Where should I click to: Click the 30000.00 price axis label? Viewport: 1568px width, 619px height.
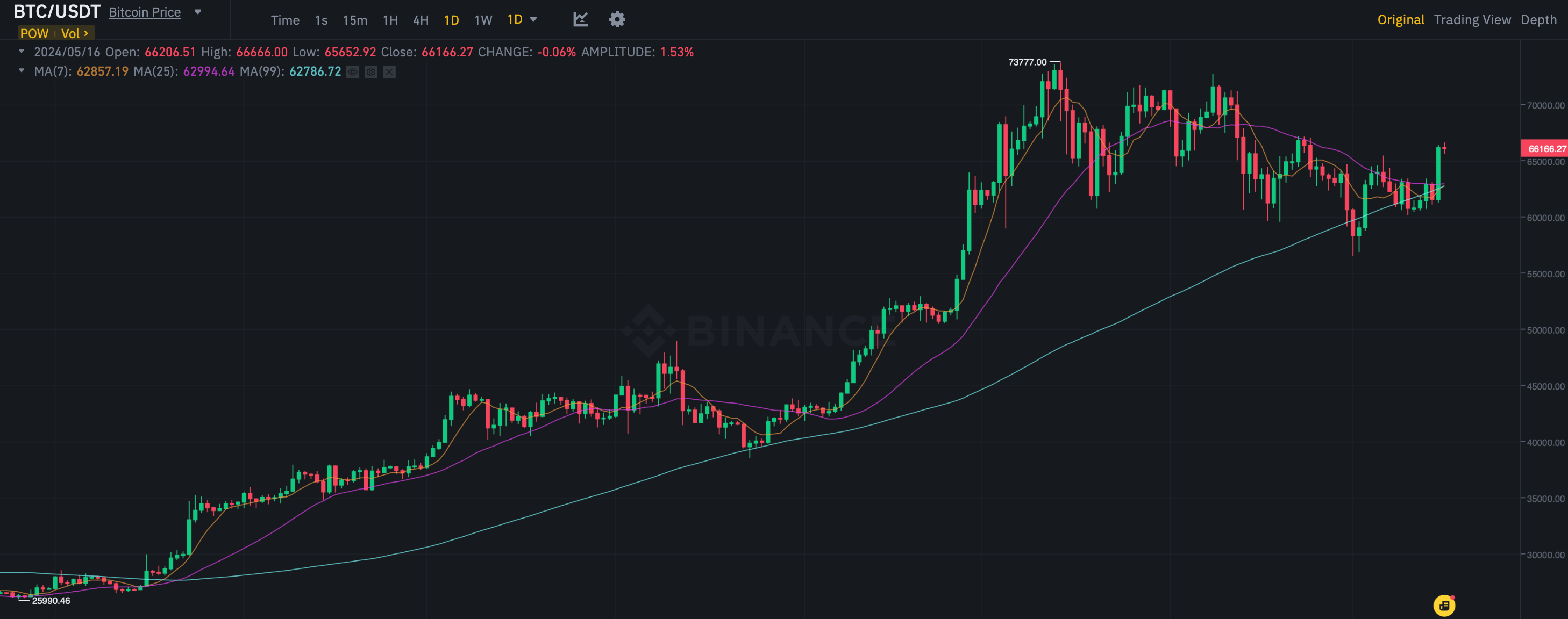pyautogui.click(x=1546, y=555)
